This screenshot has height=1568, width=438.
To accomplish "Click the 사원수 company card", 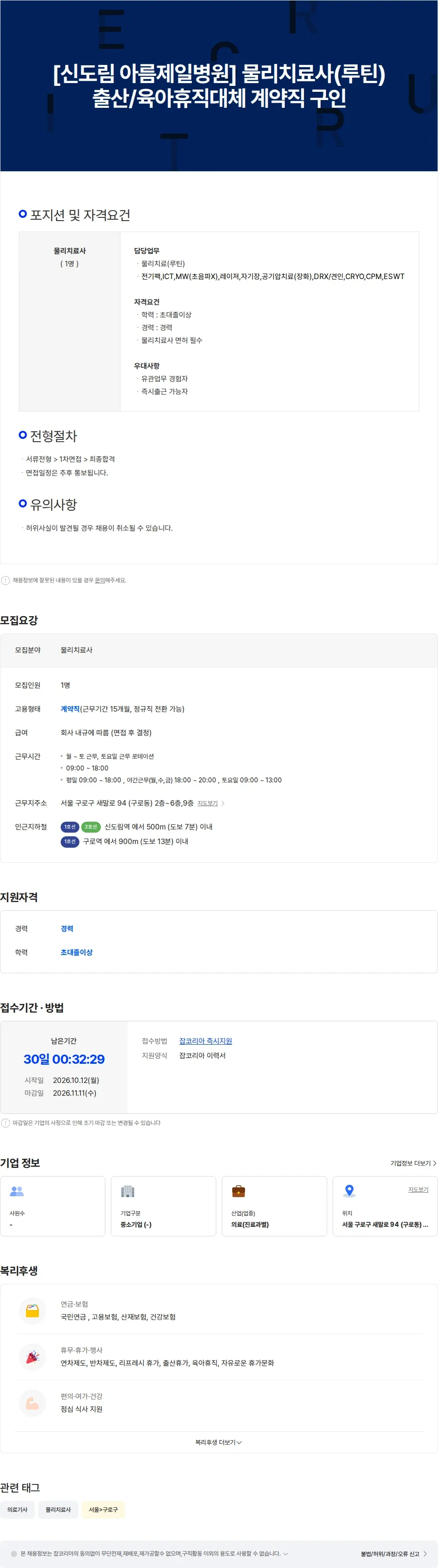I will (x=53, y=1206).
